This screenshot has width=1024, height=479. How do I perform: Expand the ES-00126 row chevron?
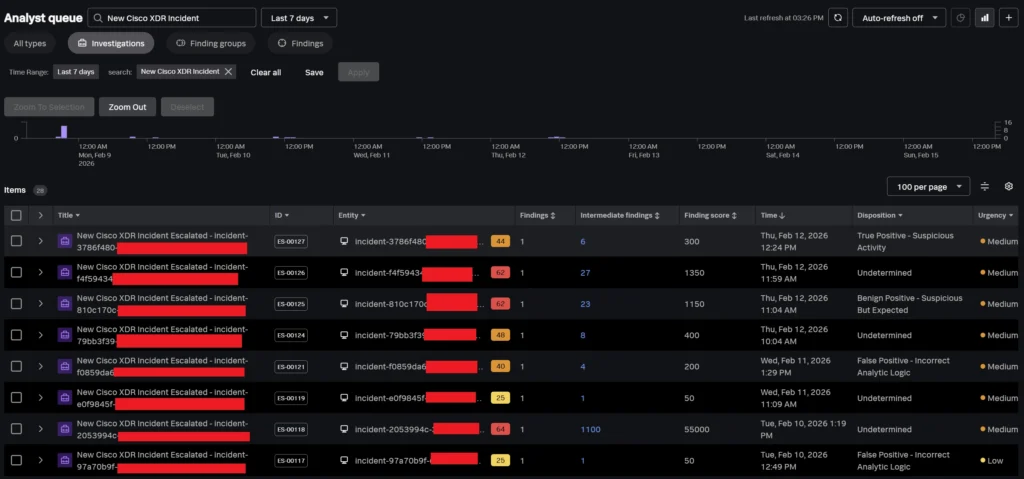coord(40,273)
